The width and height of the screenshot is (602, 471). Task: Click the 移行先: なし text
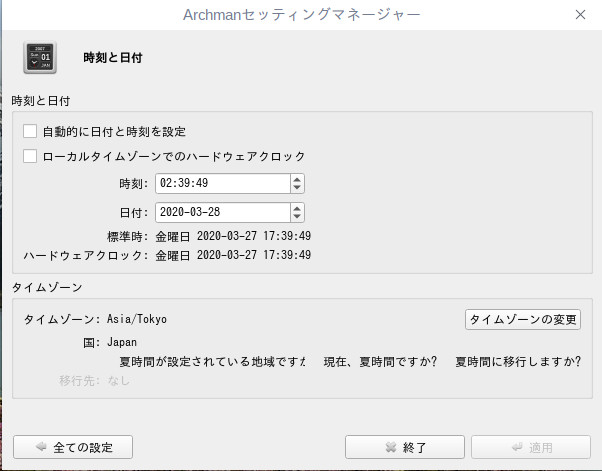[x=94, y=381]
